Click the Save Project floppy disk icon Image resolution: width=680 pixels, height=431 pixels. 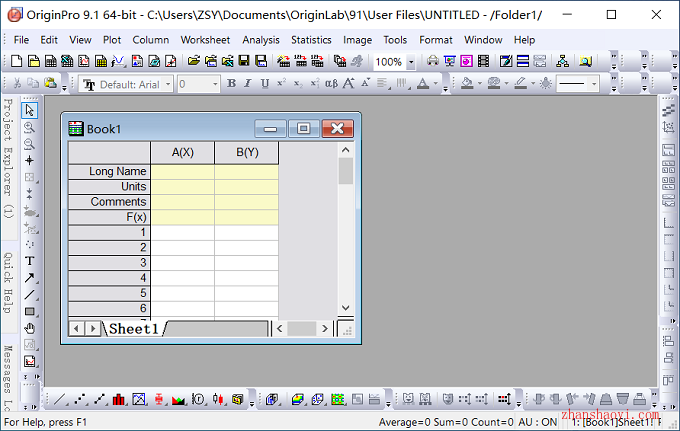(x=244, y=61)
